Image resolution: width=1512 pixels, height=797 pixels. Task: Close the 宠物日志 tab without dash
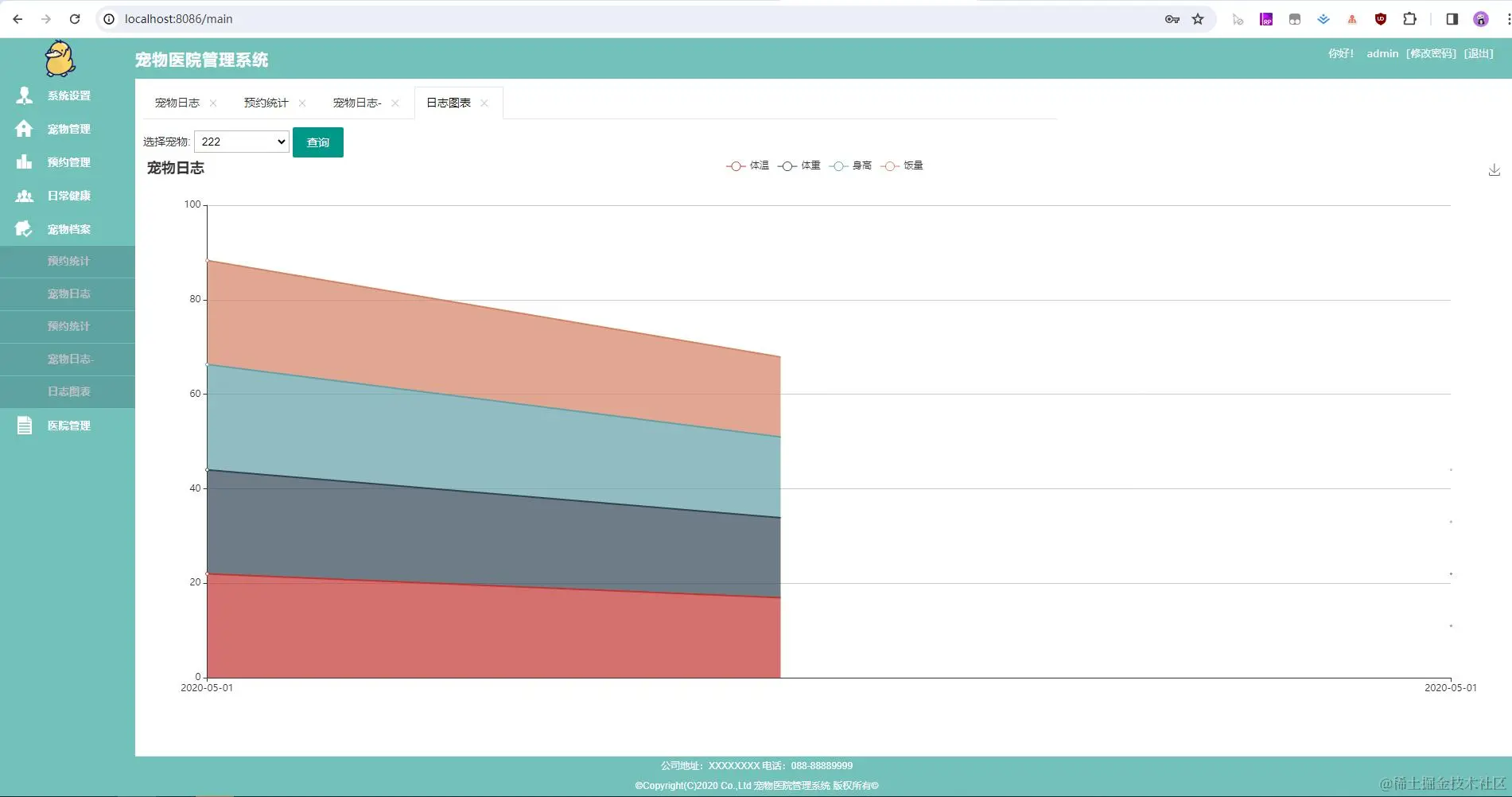tap(213, 103)
